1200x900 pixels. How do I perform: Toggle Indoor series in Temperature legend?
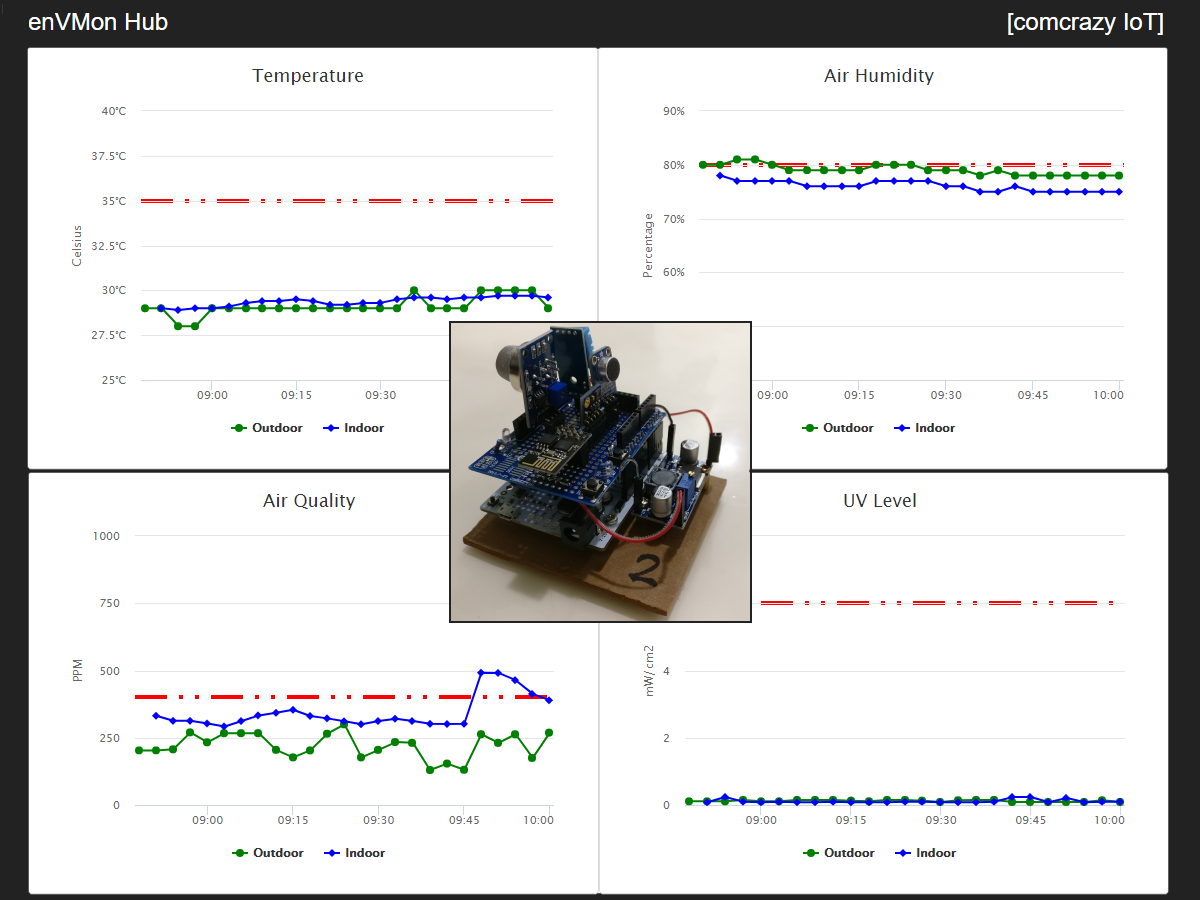click(x=355, y=428)
